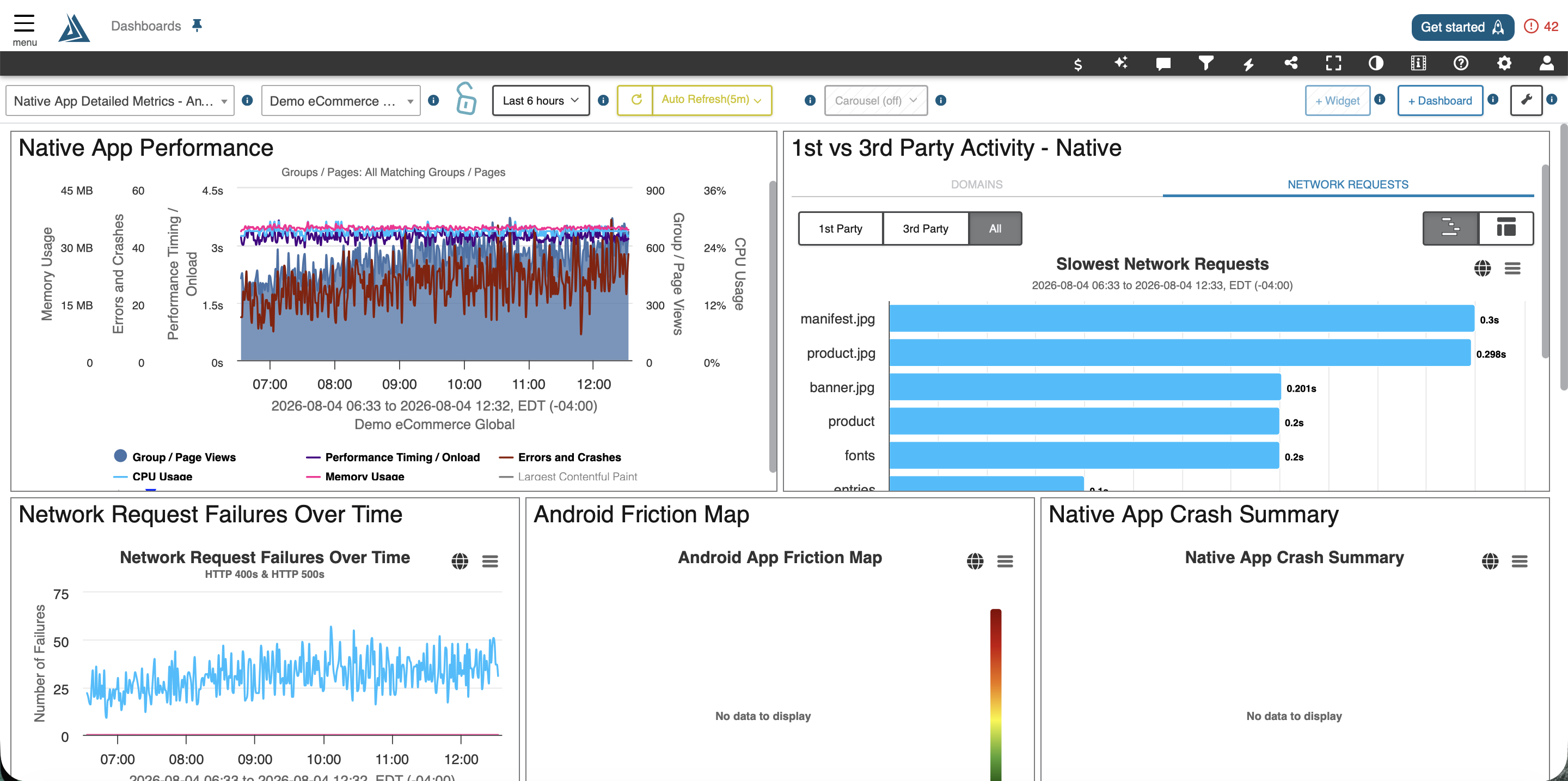Image resolution: width=1568 pixels, height=781 pixels.
Task: Open globe icon on Slowest Network Requests
Action: click(1483, 267)
